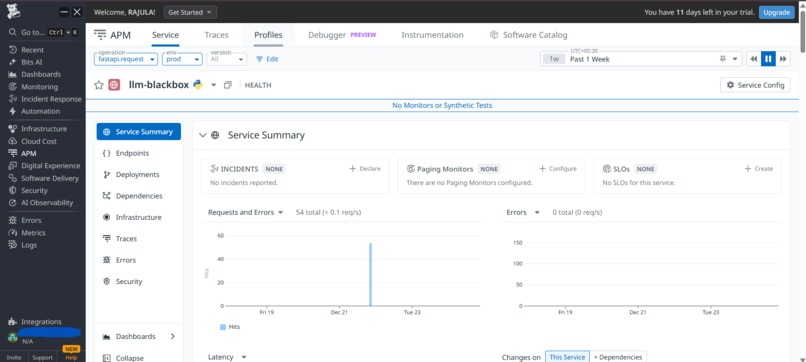The image size is (806, 362).
Task: Open Automation in the sidebar
Action: [x=41, y=111]
